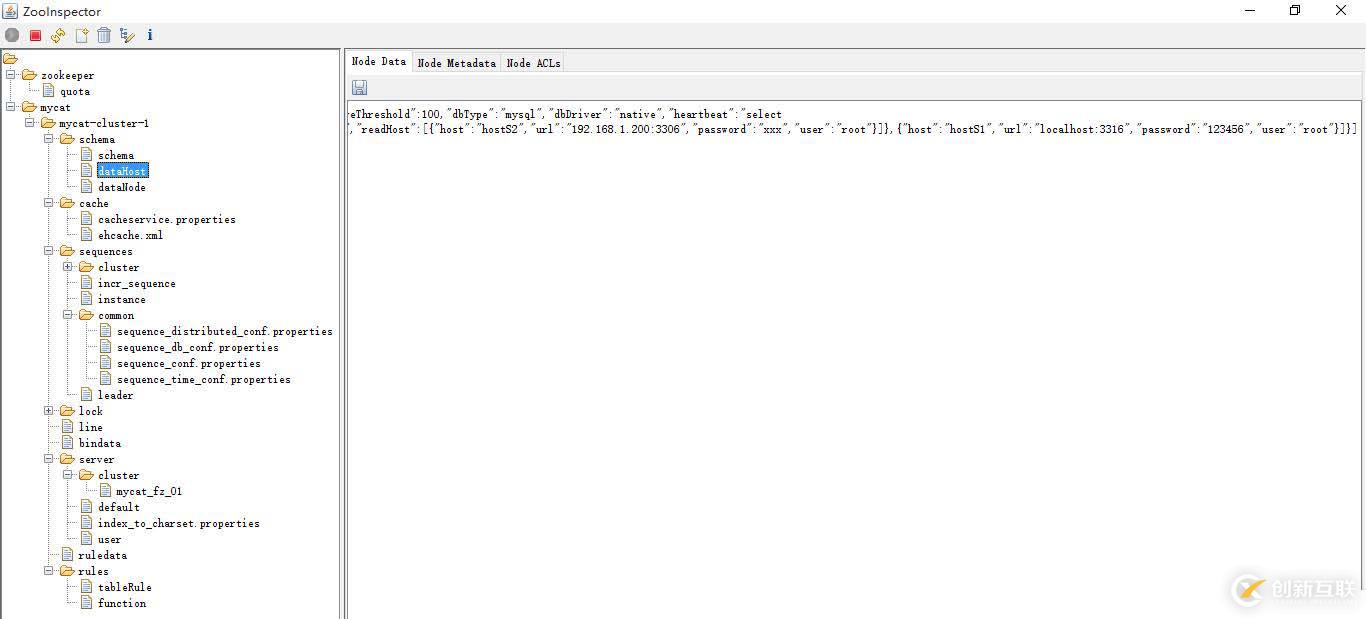
Task: Expand the cluster node under sequences
Action: pos(68,267)
